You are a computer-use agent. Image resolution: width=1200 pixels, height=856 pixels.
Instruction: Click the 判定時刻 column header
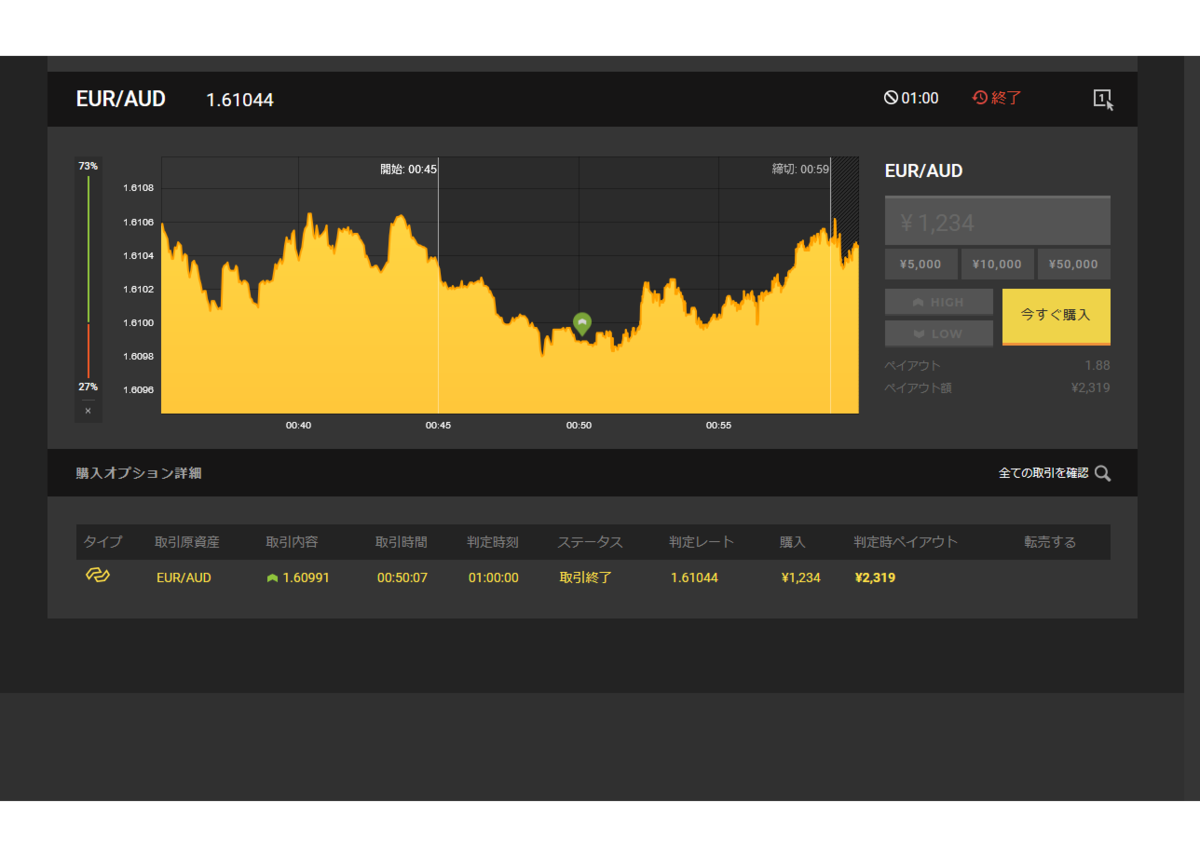pos(493,542)
